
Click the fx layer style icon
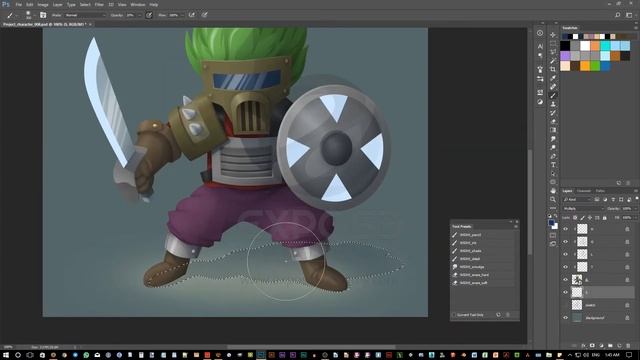[583, 345]
